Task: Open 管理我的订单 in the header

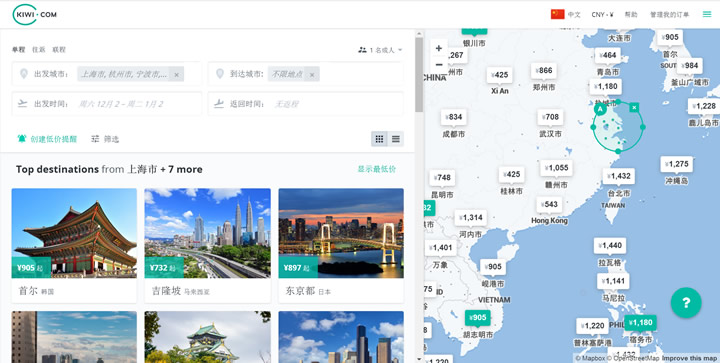Action: pos(669,15)
